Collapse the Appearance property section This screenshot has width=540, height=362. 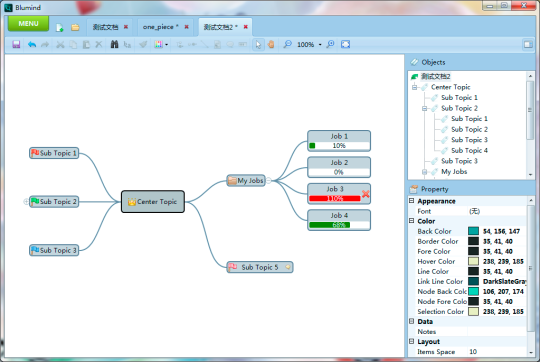click(x=412, y=200)
